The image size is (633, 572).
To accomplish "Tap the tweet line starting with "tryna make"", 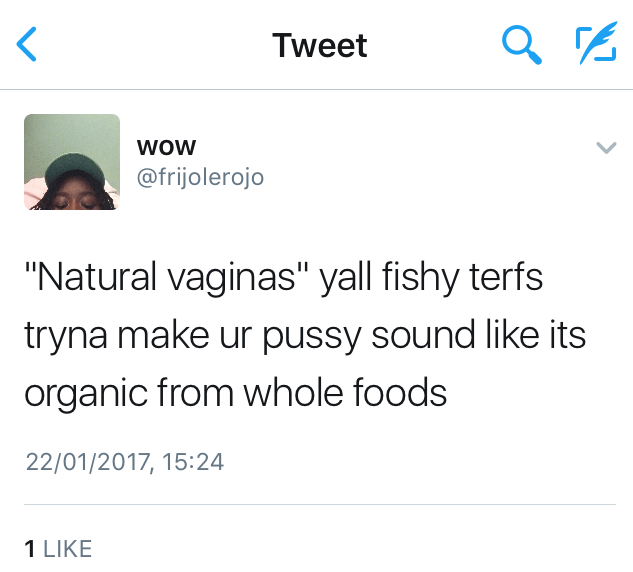I will pyautogui.click(x=305, y=334).
